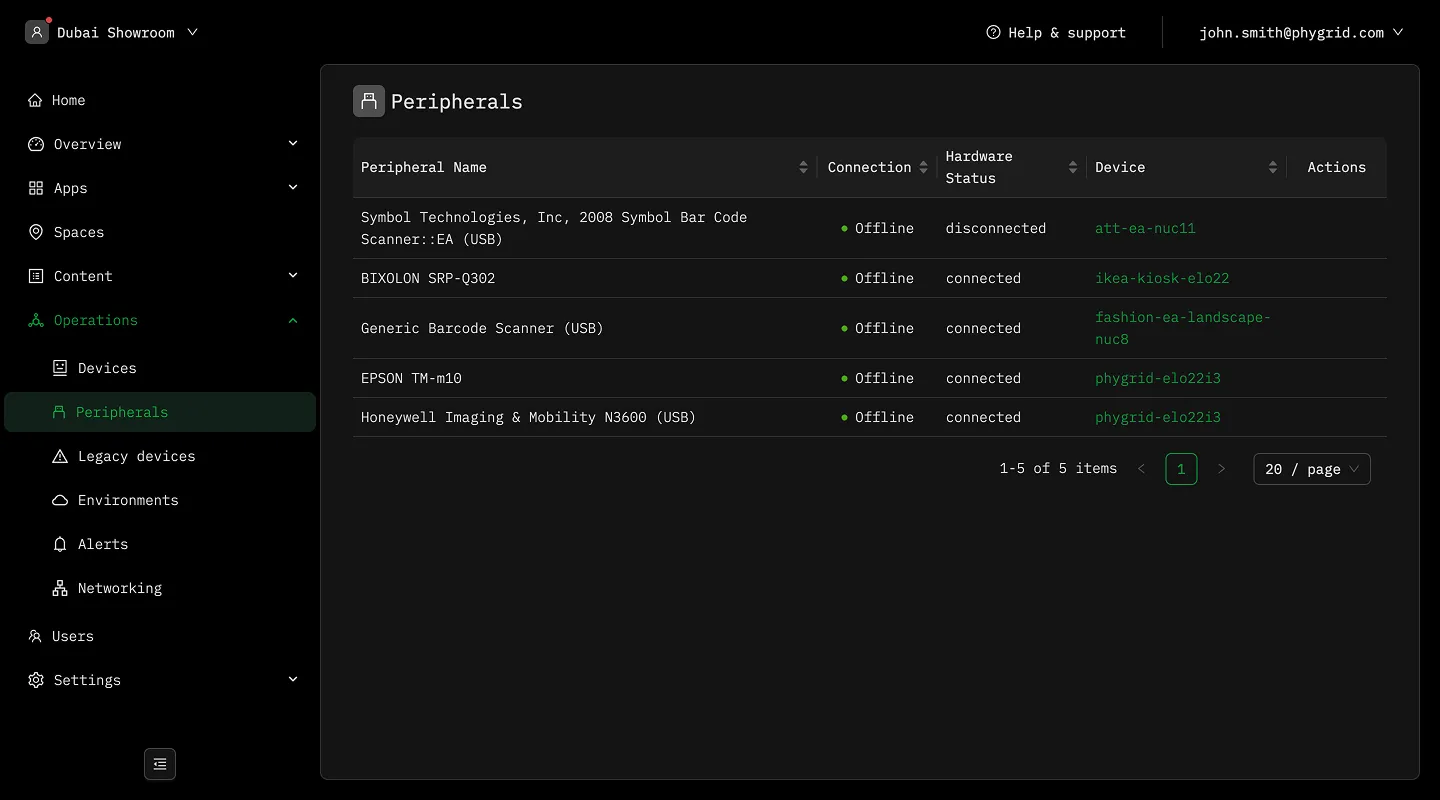The image size is (1440, 800).
Task: Click the Networking icon in sidebar
Action: click(x=60, y=588)
